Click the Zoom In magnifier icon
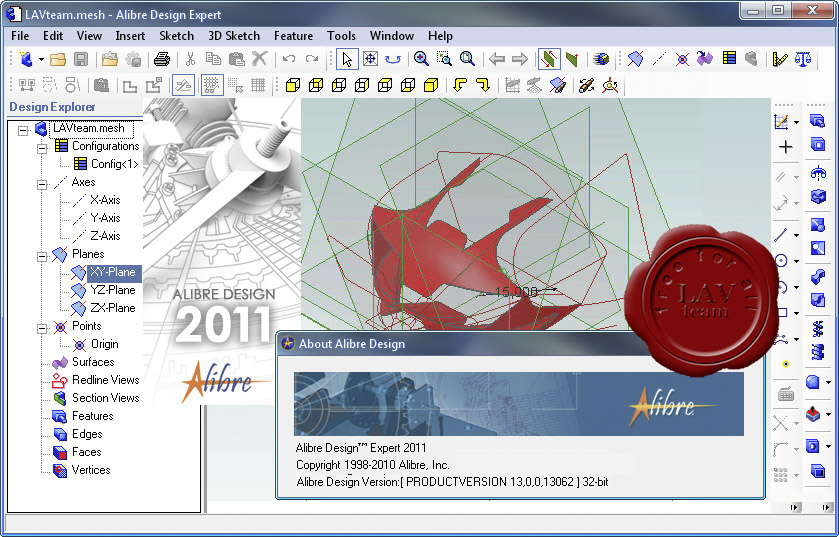 click(x=421, y=59)
